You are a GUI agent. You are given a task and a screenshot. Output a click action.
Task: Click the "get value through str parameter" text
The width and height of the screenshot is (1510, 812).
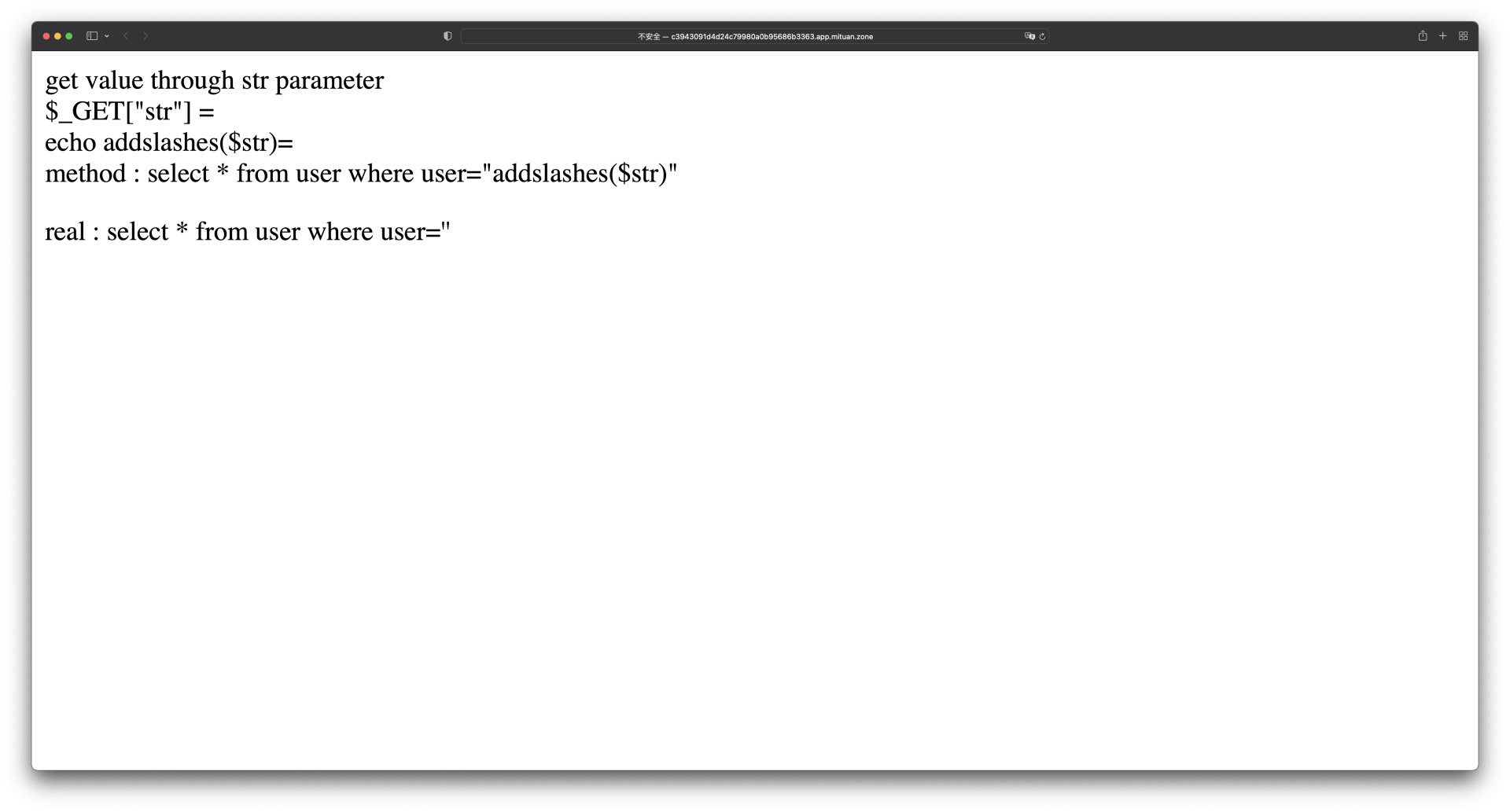tap(214, 81)
